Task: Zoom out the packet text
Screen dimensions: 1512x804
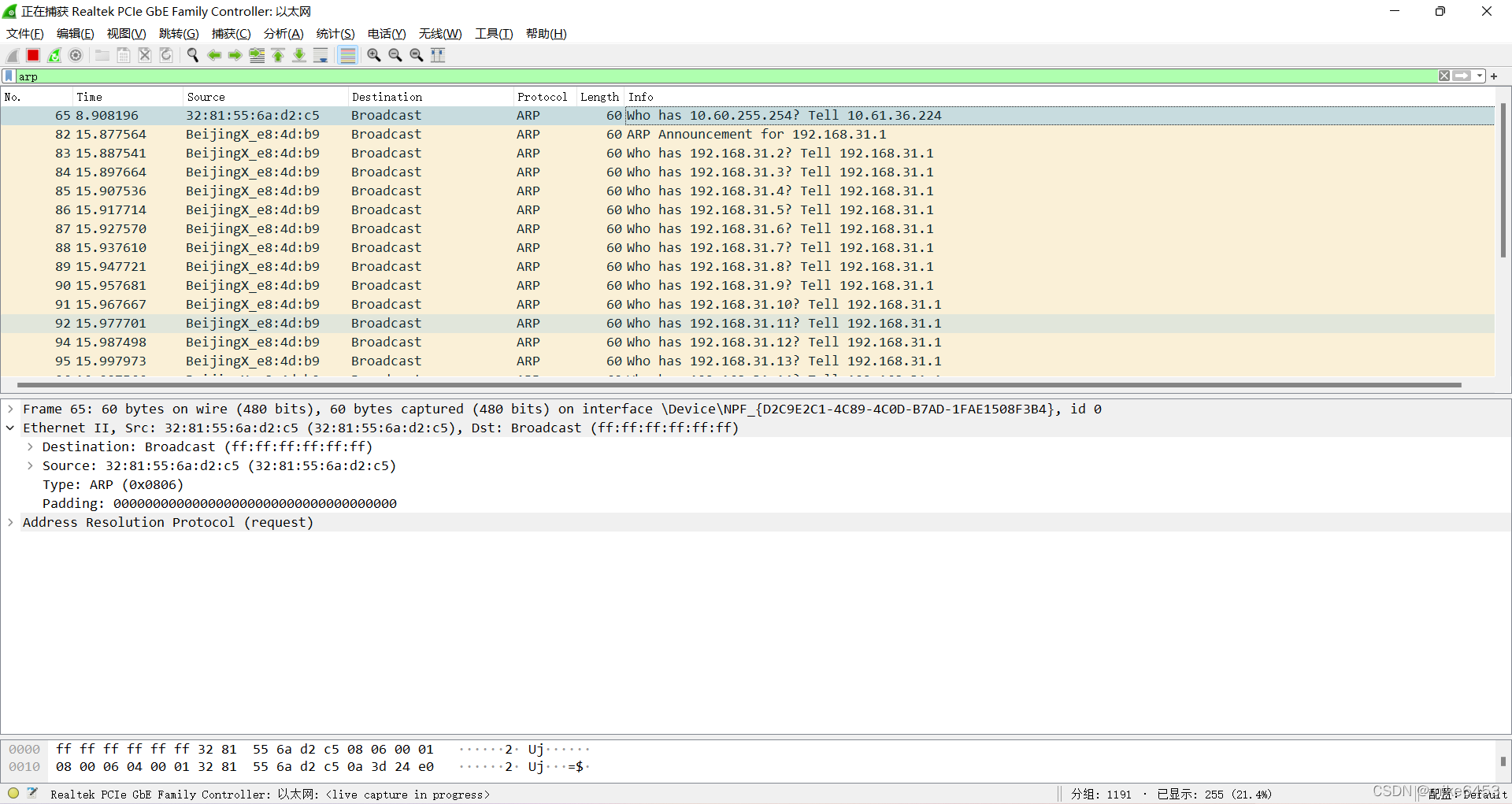Action: pyautogui.click(x=395, y=55)
